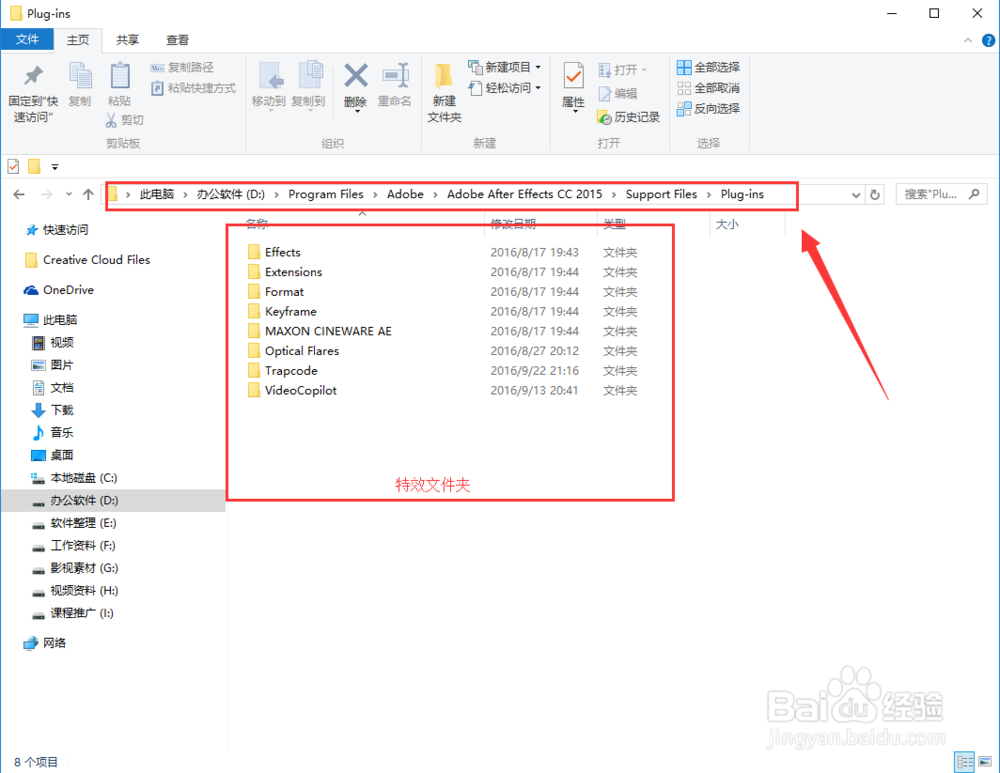The height and width of the screenshot is (773, 1000).
Task: Select the Optical Flares folder
Action: pyautogui.click(x=302, y=351)
